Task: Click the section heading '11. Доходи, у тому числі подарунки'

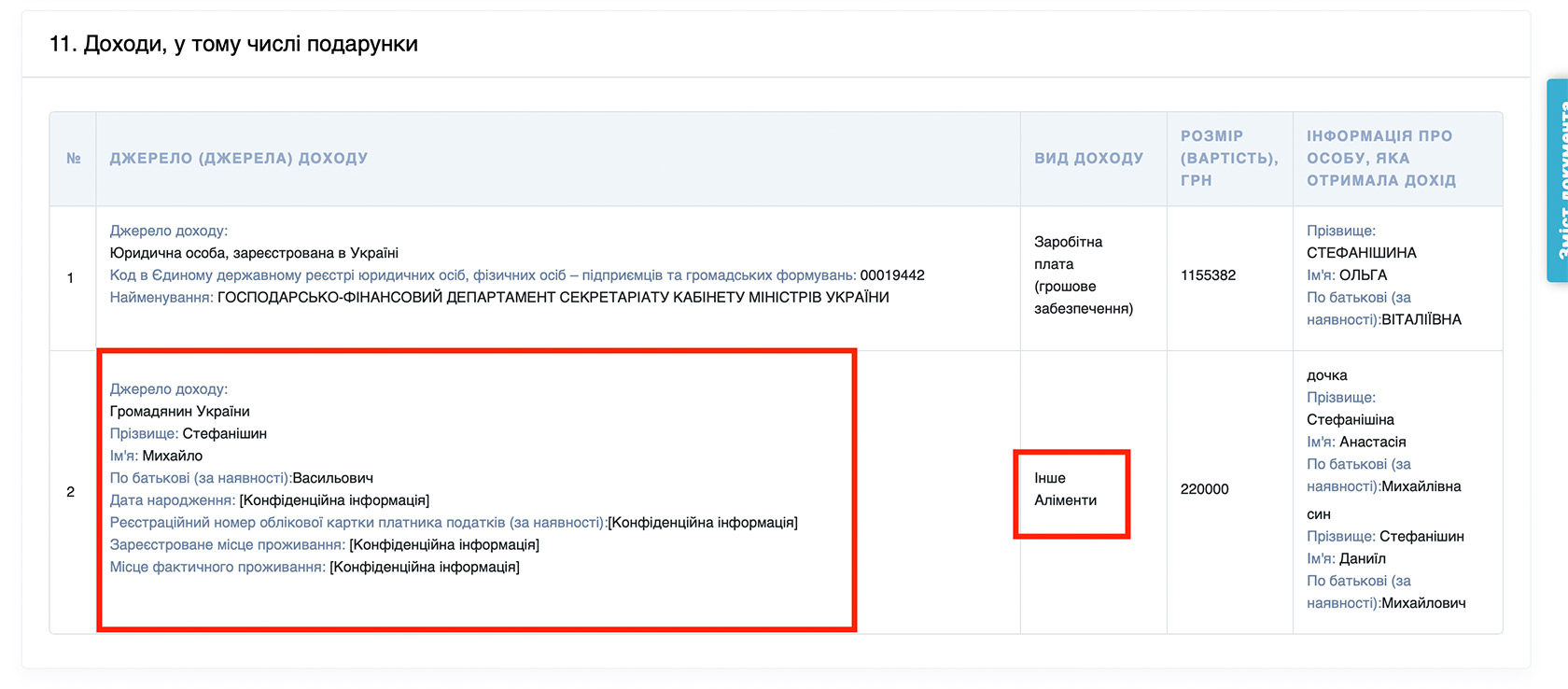Action: [x=233, y=44]
